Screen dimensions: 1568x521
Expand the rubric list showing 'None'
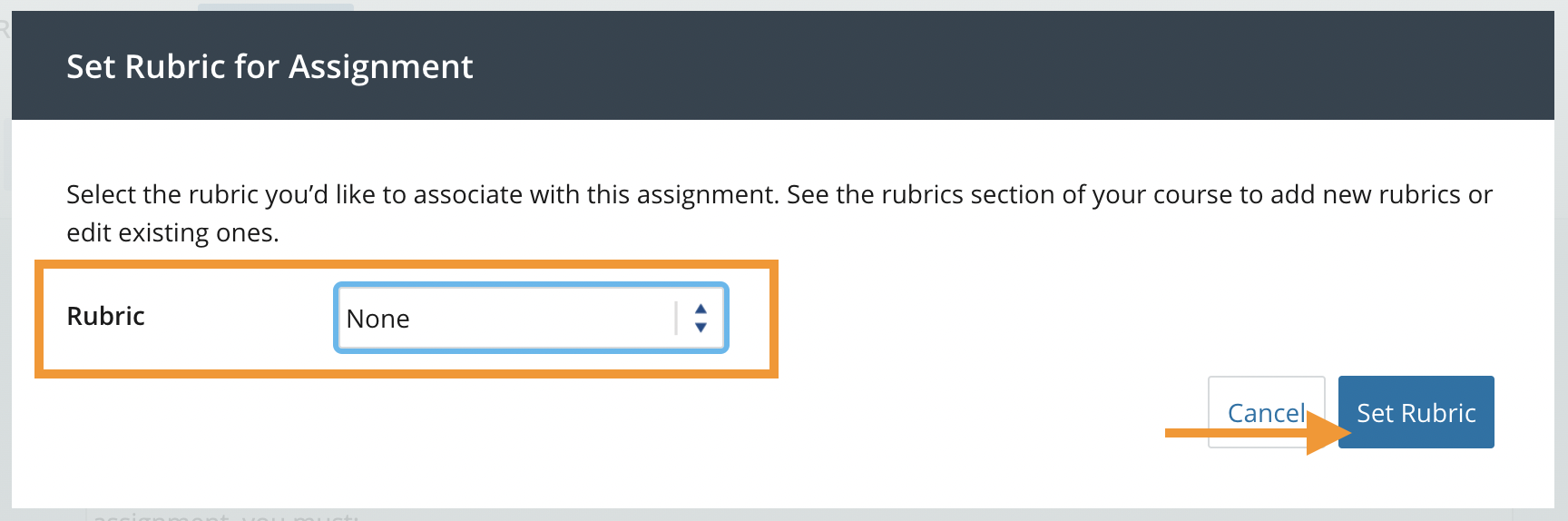point(508,318)
